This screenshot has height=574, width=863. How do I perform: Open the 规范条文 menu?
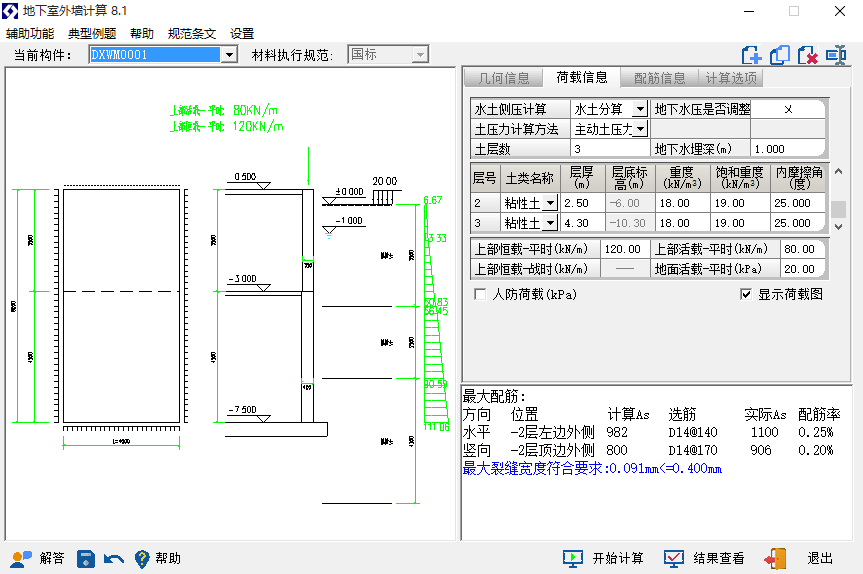click(192, 34)
